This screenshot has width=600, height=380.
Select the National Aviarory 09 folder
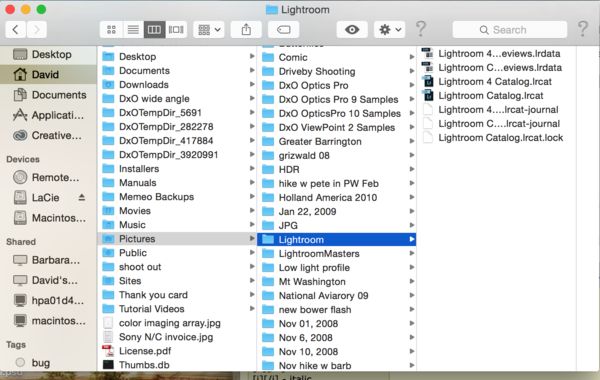[x=337, y=295]
